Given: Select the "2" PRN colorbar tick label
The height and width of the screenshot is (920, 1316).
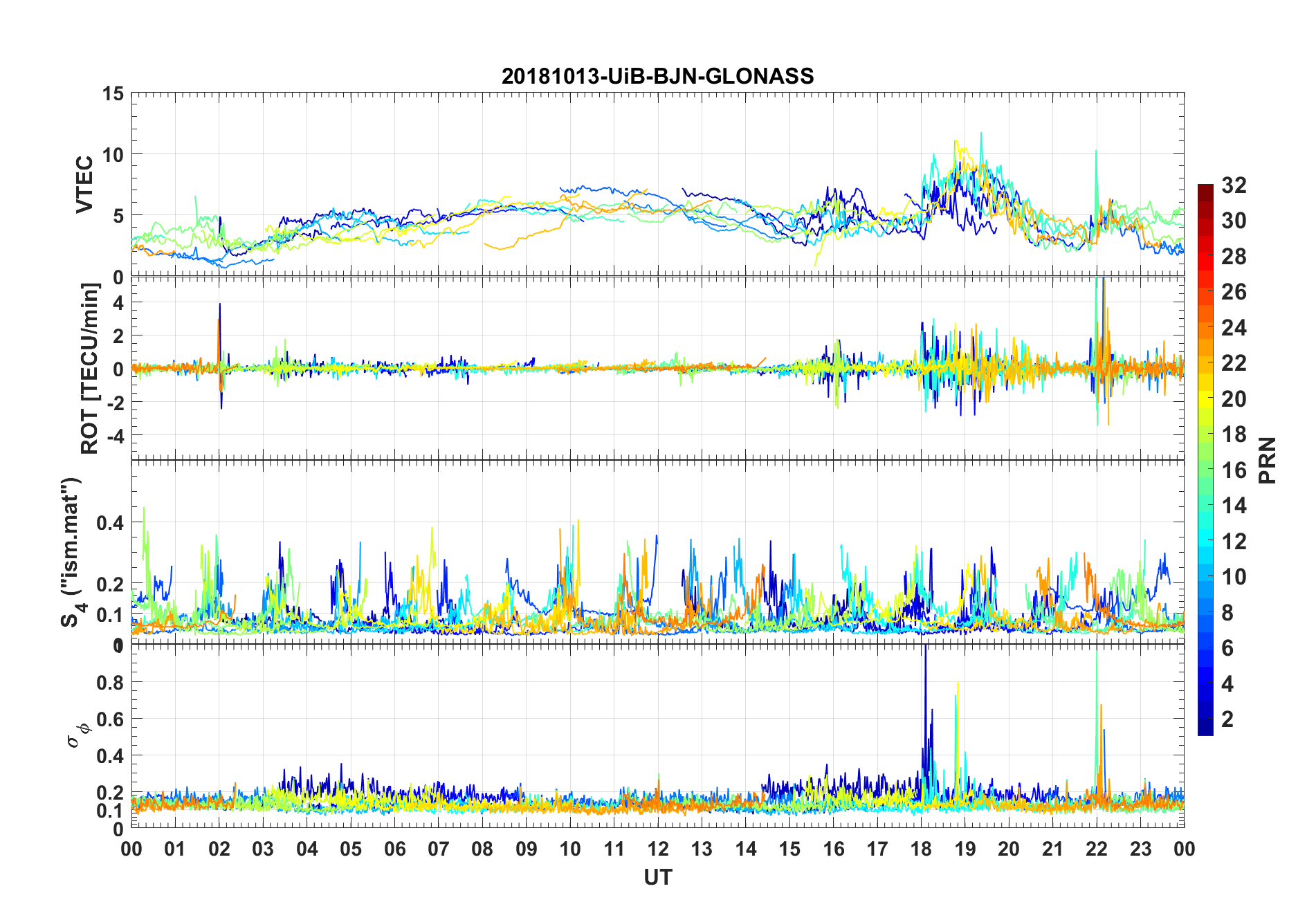Looking at the screenshot, I should (x=1227, y=719).
